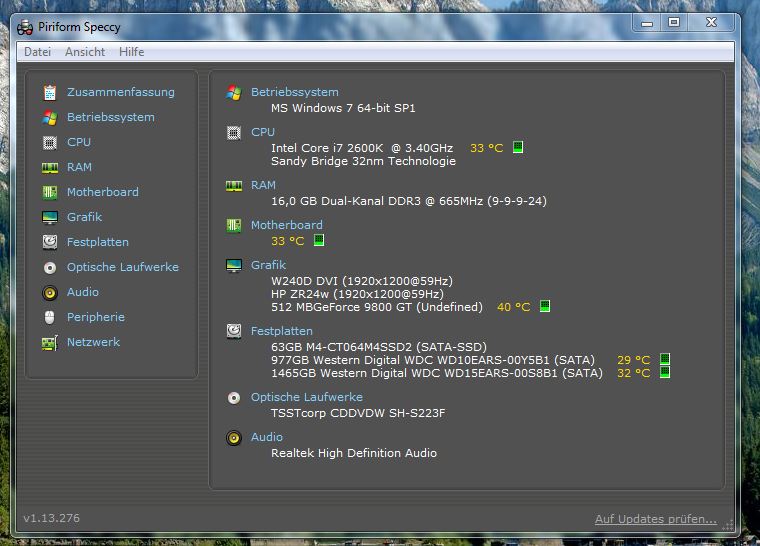This screenshot has height=546, width=760.
Task: Open Festplatten in the sidebar
Action: (98, 242)
